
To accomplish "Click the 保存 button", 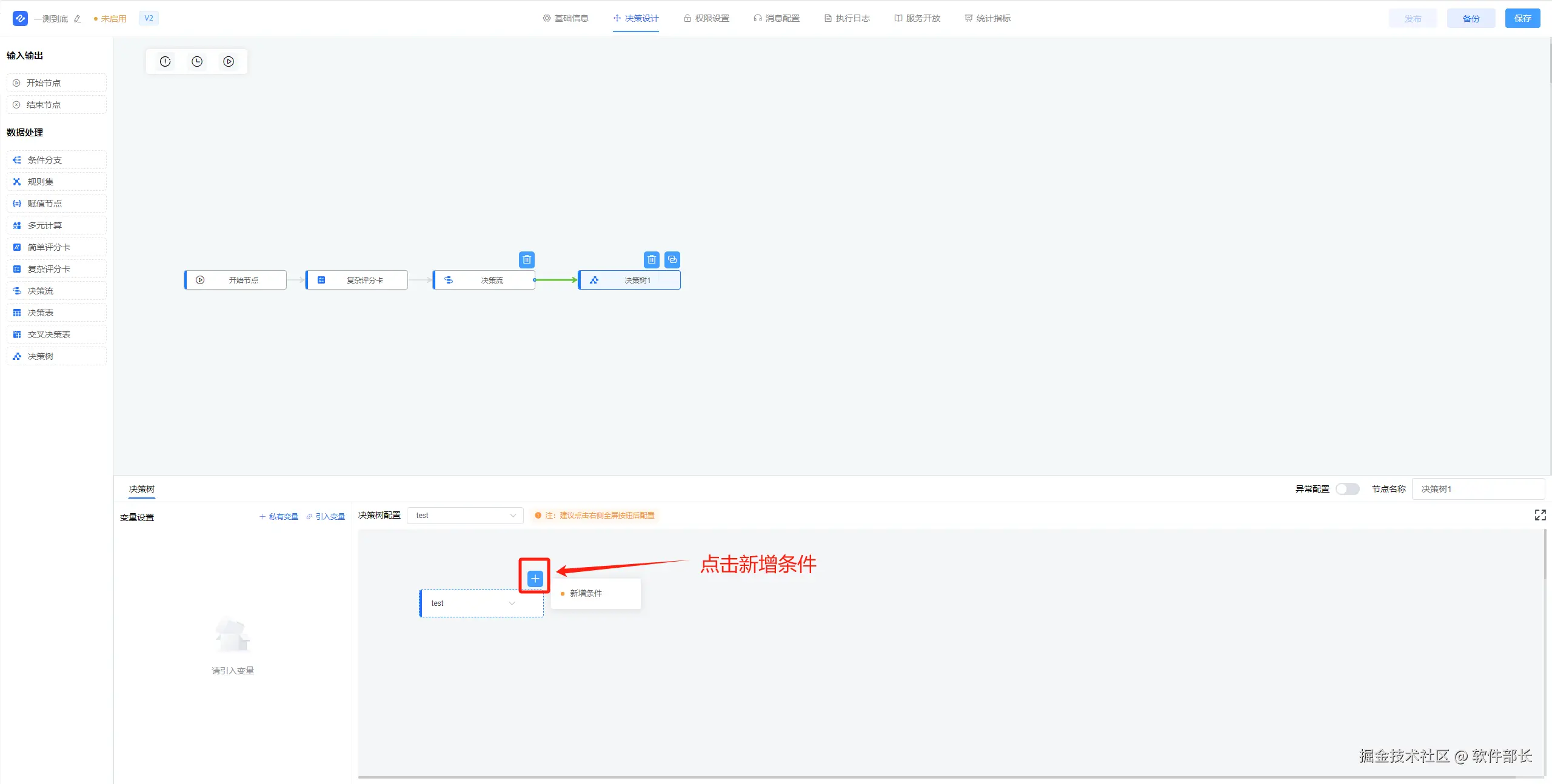I will tap(1522, 18).
